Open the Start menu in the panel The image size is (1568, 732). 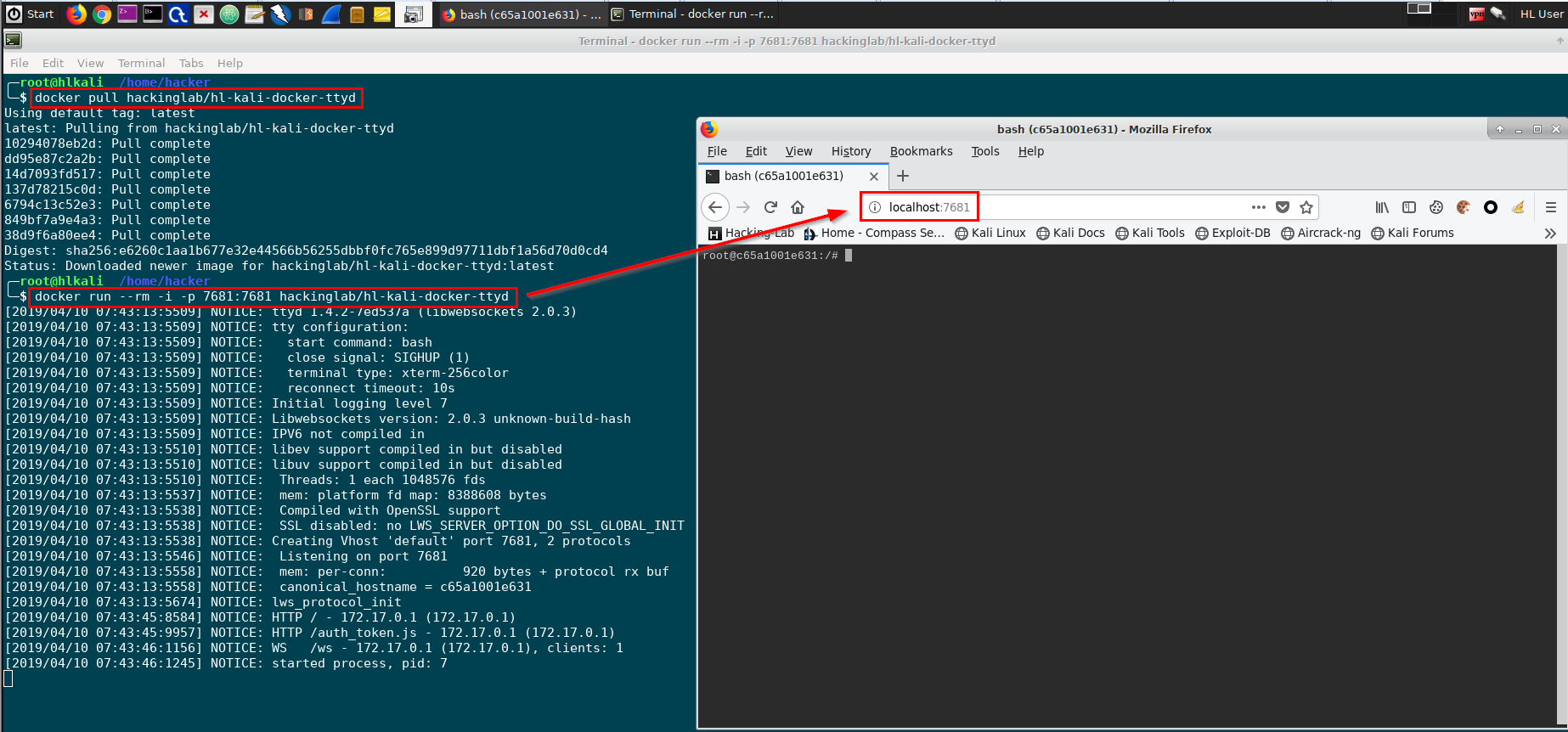tap(30, 14)
